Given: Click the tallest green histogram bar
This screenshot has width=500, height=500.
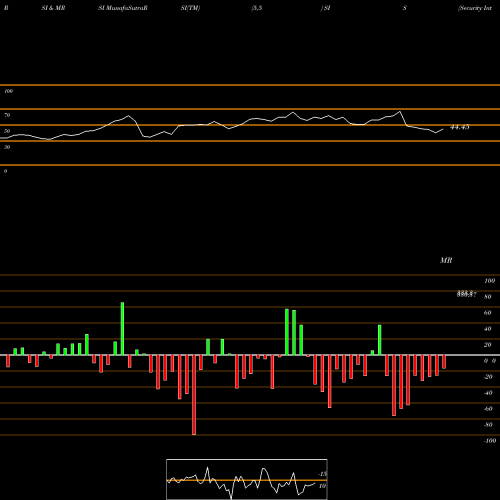Looking at the screenshot, I should coord(122,329).
